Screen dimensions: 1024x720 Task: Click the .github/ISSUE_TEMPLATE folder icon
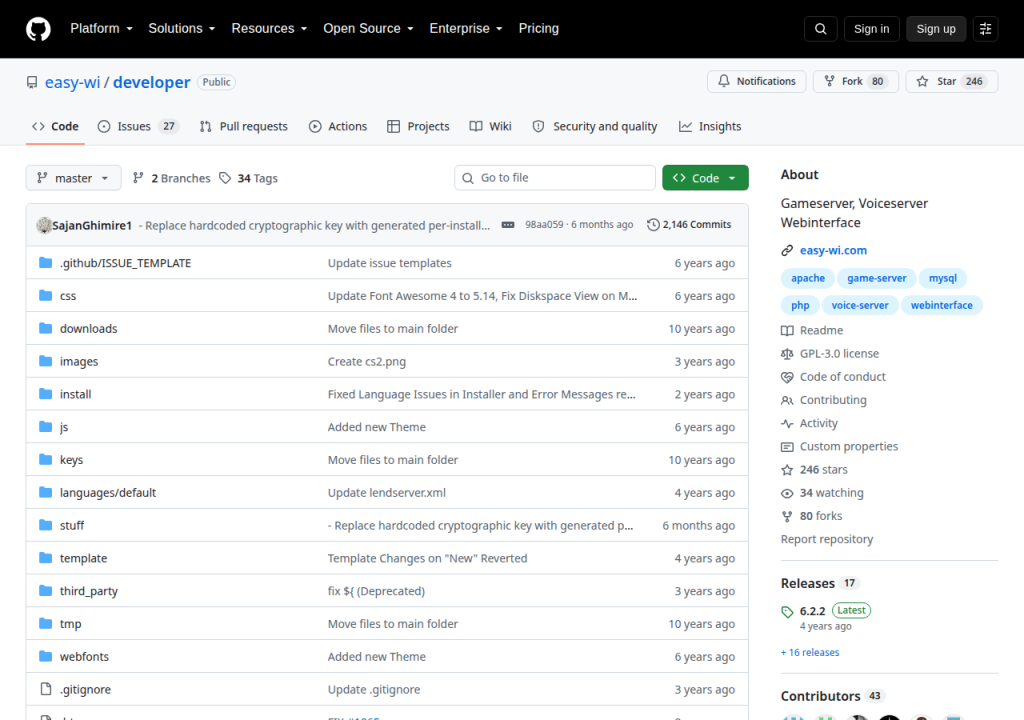(x=45, y=263)
